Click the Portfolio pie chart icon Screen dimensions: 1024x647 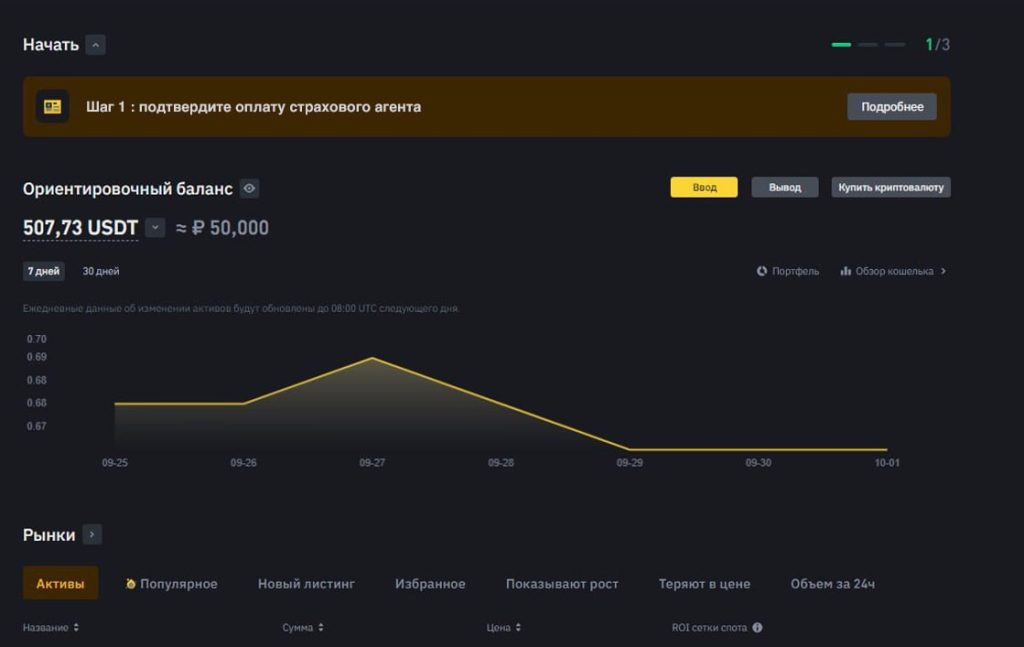click(762, 271)
